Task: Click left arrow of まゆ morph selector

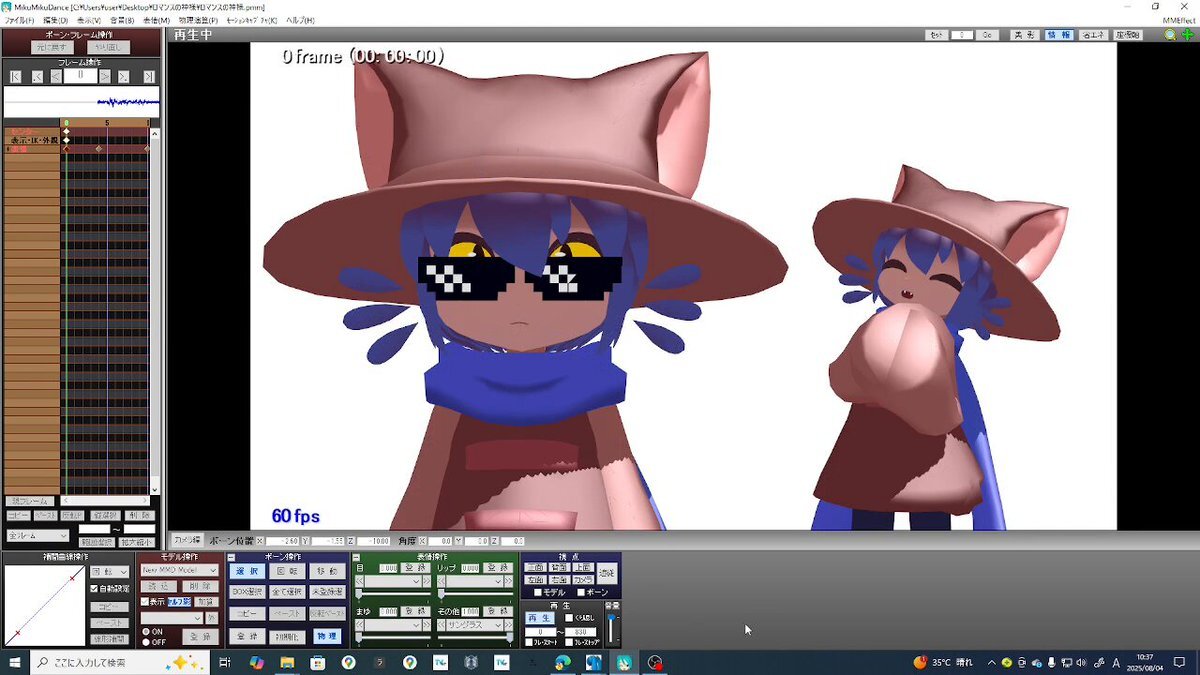Action: (359, 625)
